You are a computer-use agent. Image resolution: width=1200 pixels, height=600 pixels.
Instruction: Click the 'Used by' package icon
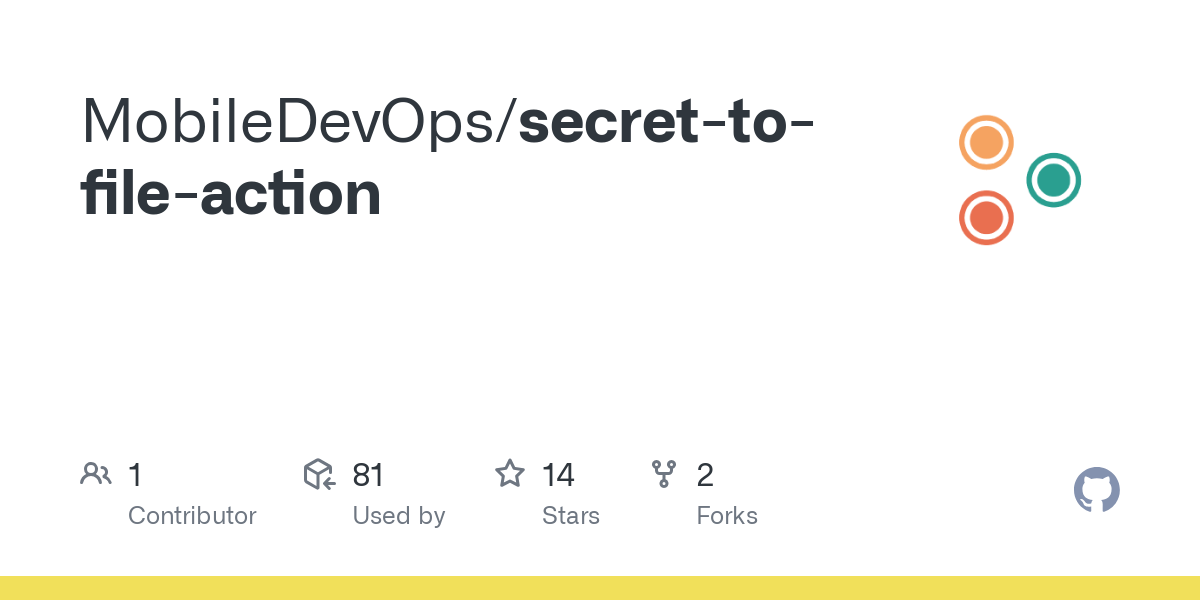[318, 474]
